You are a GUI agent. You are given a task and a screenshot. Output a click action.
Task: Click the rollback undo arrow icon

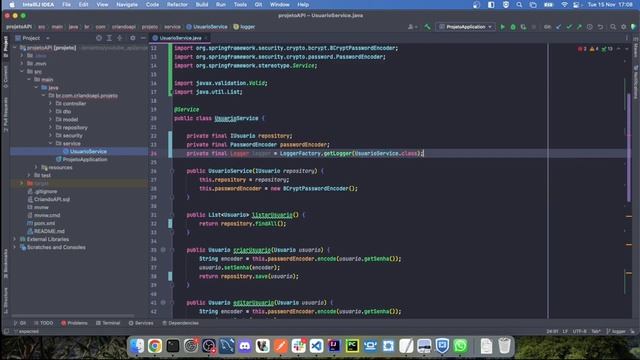[600, 27]
